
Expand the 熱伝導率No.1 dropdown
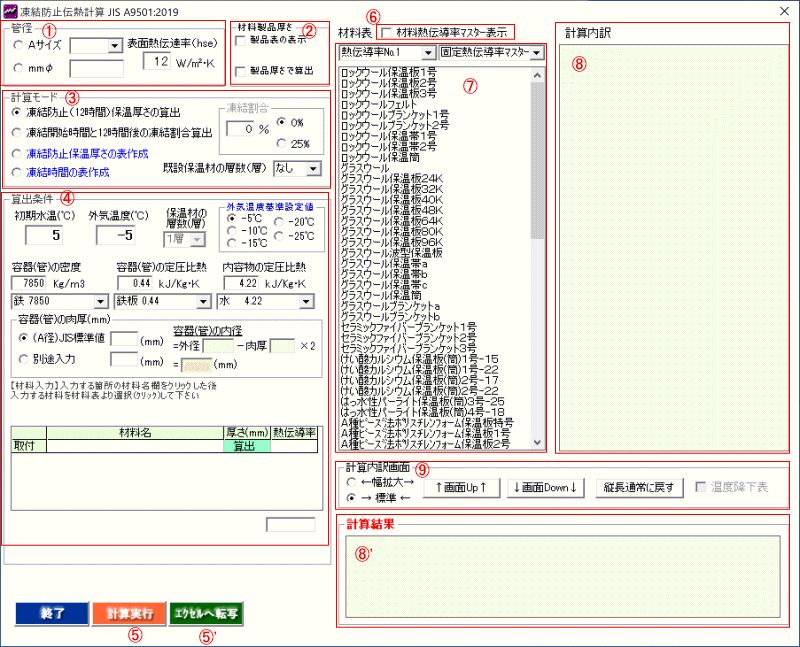coord(427,51)
